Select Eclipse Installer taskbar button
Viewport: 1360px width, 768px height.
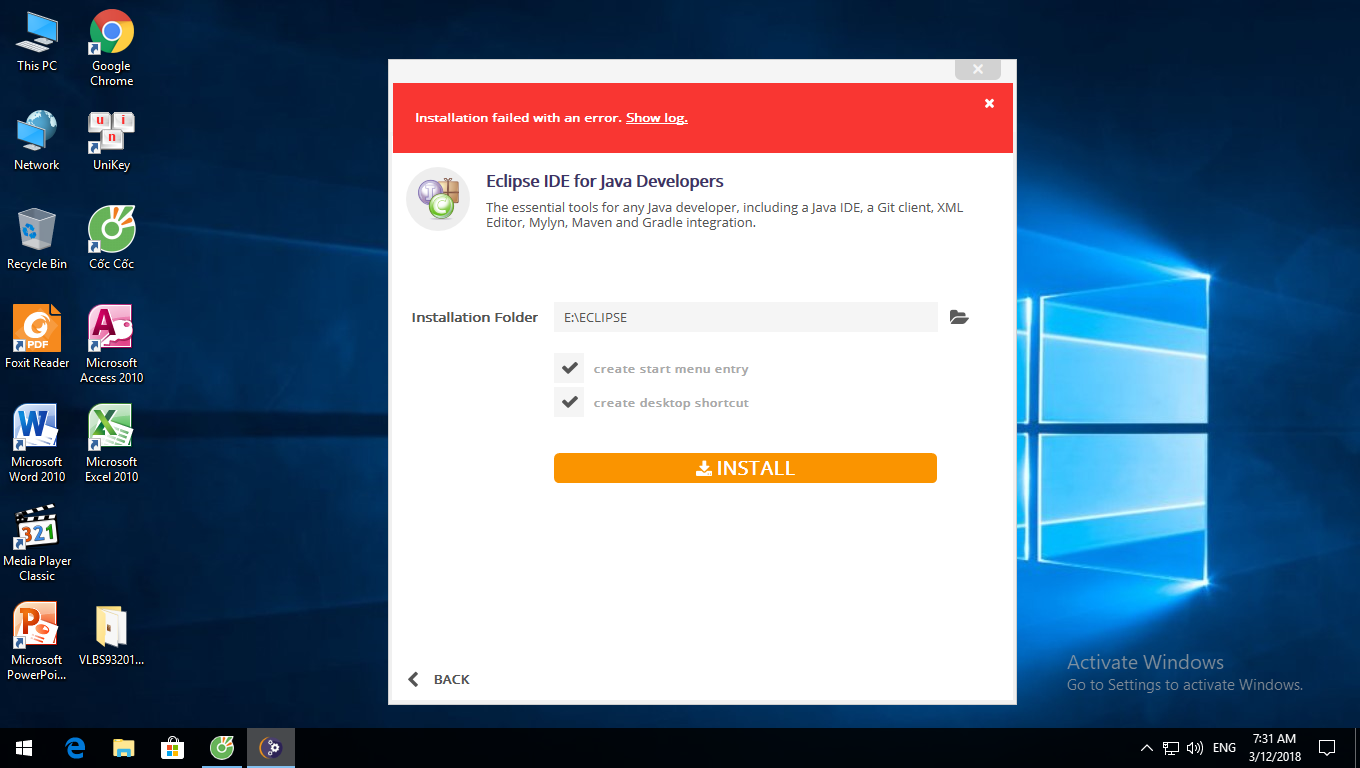(271, 747)
